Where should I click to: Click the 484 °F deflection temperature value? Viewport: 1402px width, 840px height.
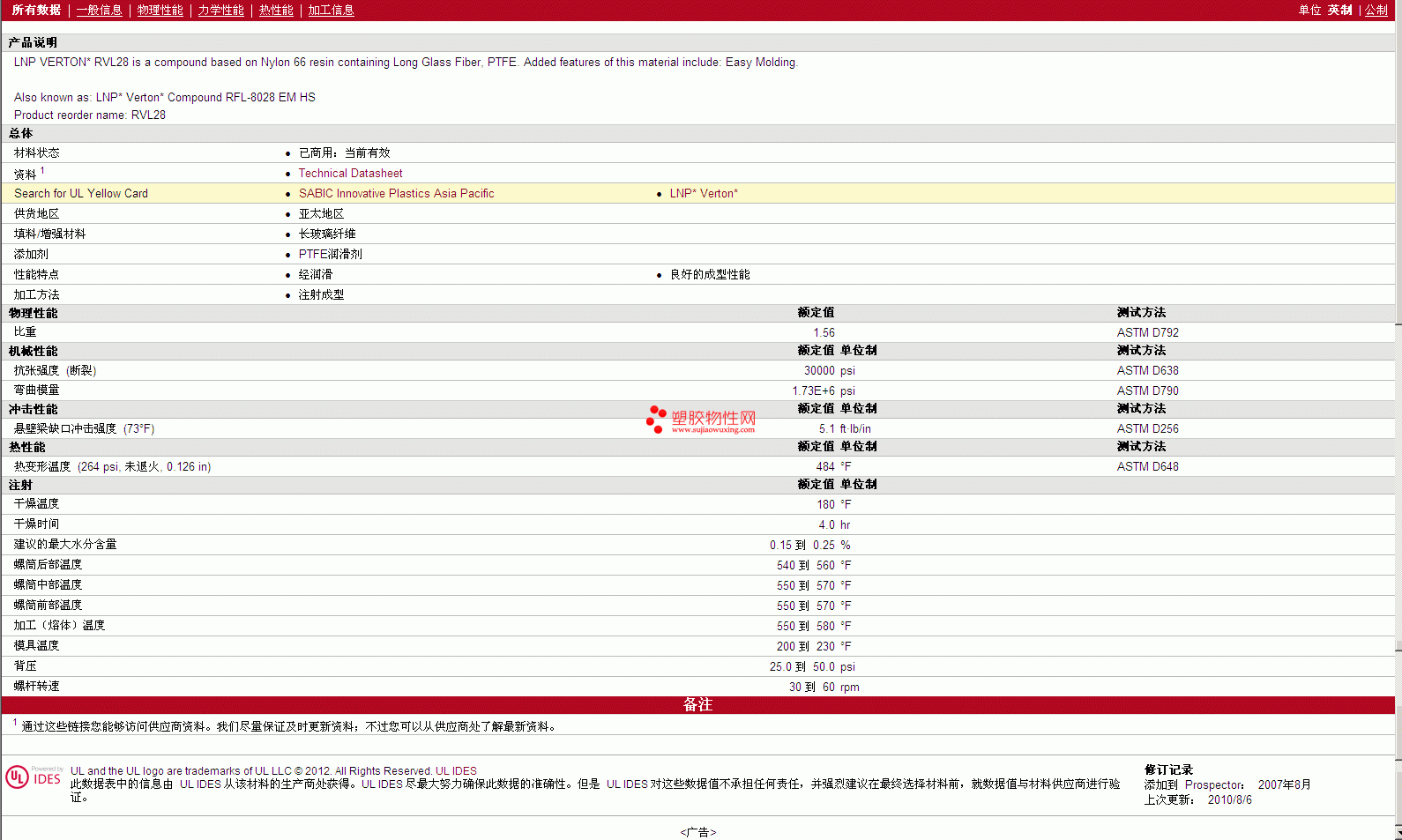[x=833, y=467]
